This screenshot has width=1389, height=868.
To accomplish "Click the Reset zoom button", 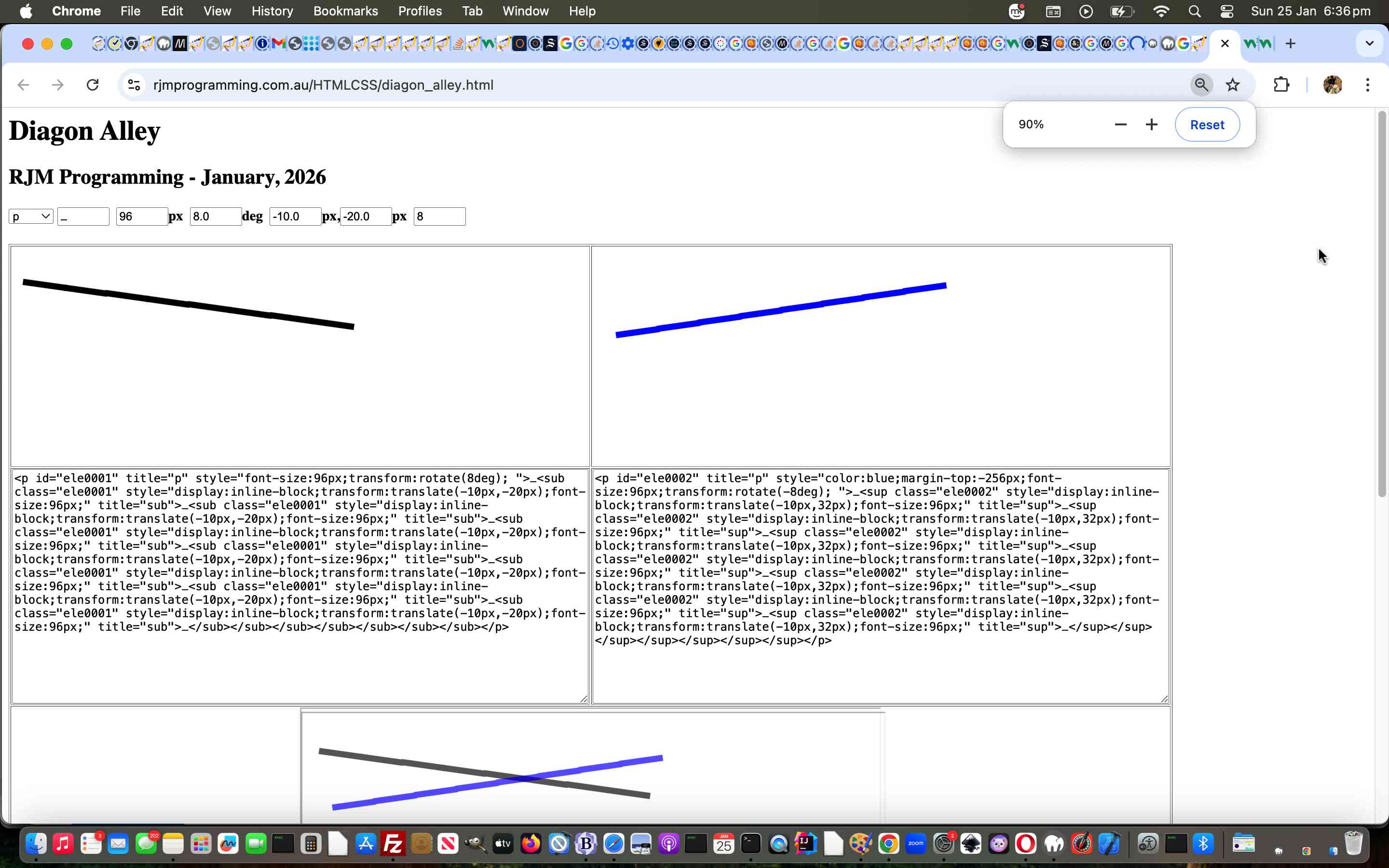I will tap(1207, 124).
